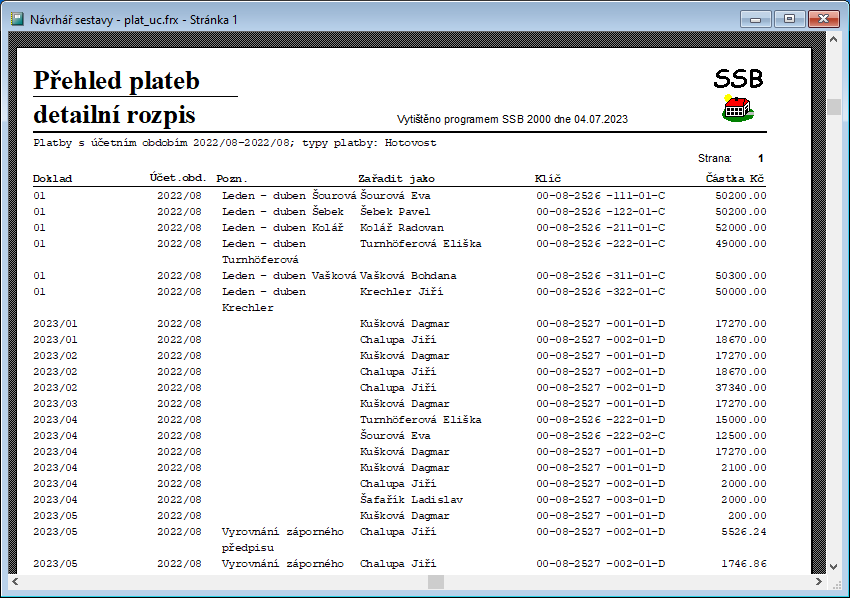The height and width of the screenshot is (598, 850).
Task: Click the 'Klíč' column header
Action: tap(548, 179)
